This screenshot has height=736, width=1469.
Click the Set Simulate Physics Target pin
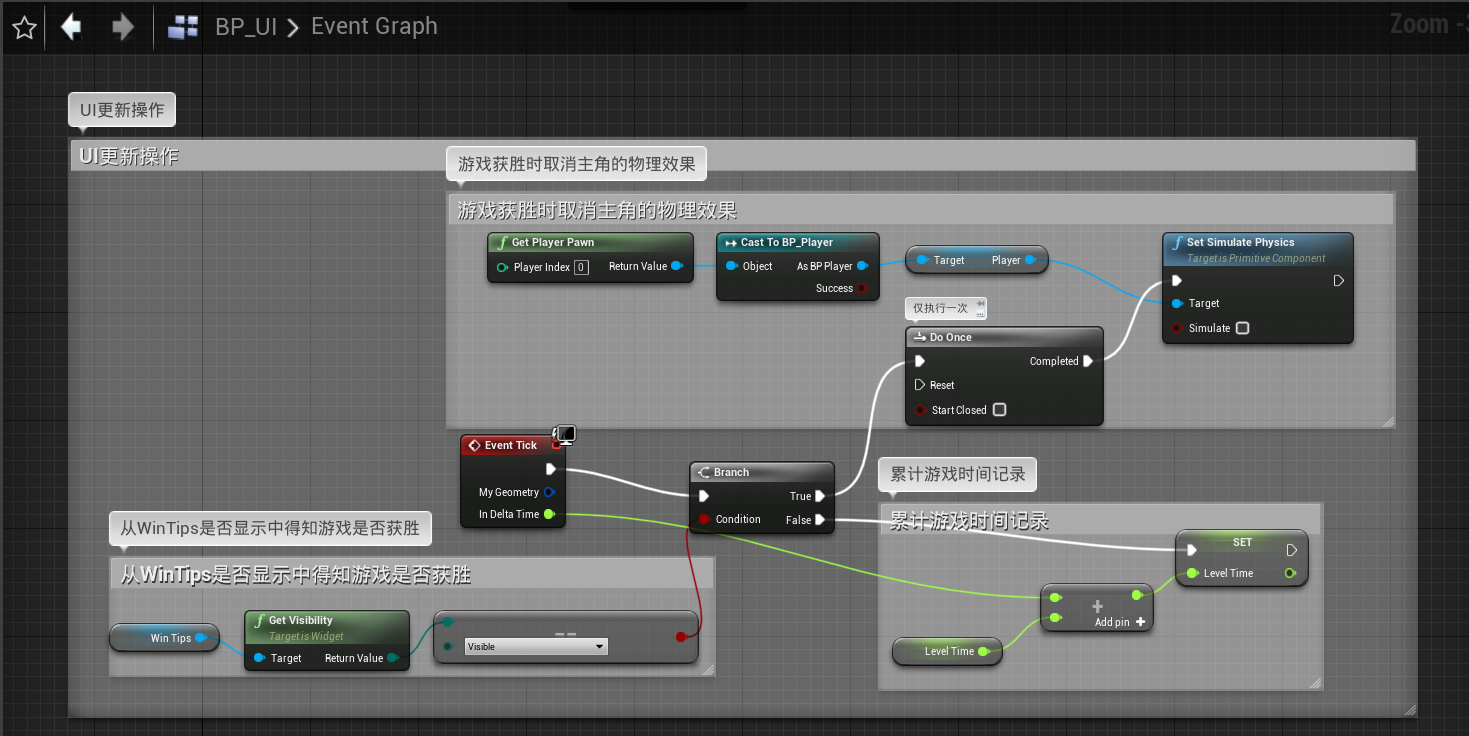coord(1177,303)
